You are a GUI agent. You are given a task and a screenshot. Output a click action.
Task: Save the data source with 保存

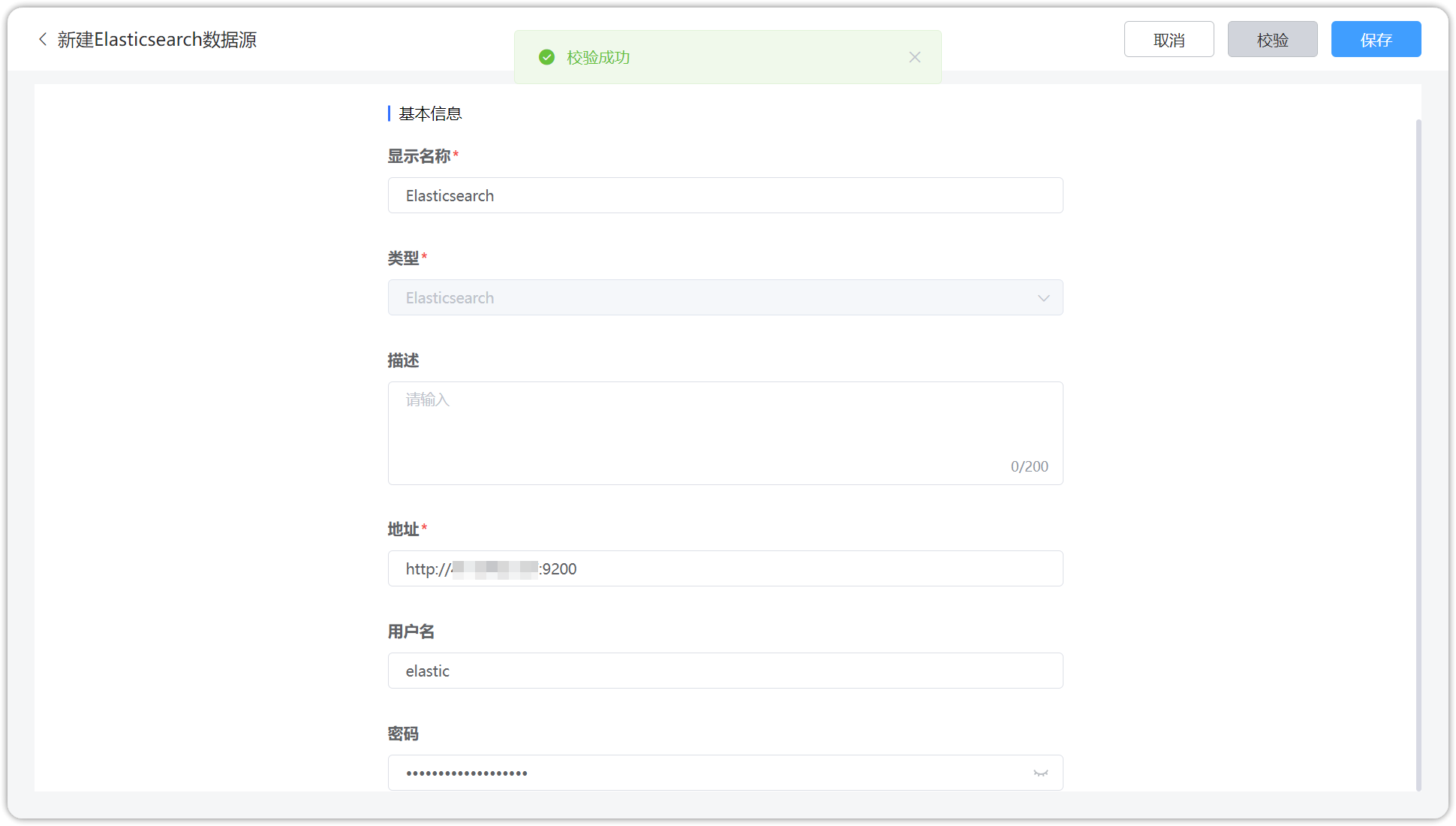click(1376, 39)
